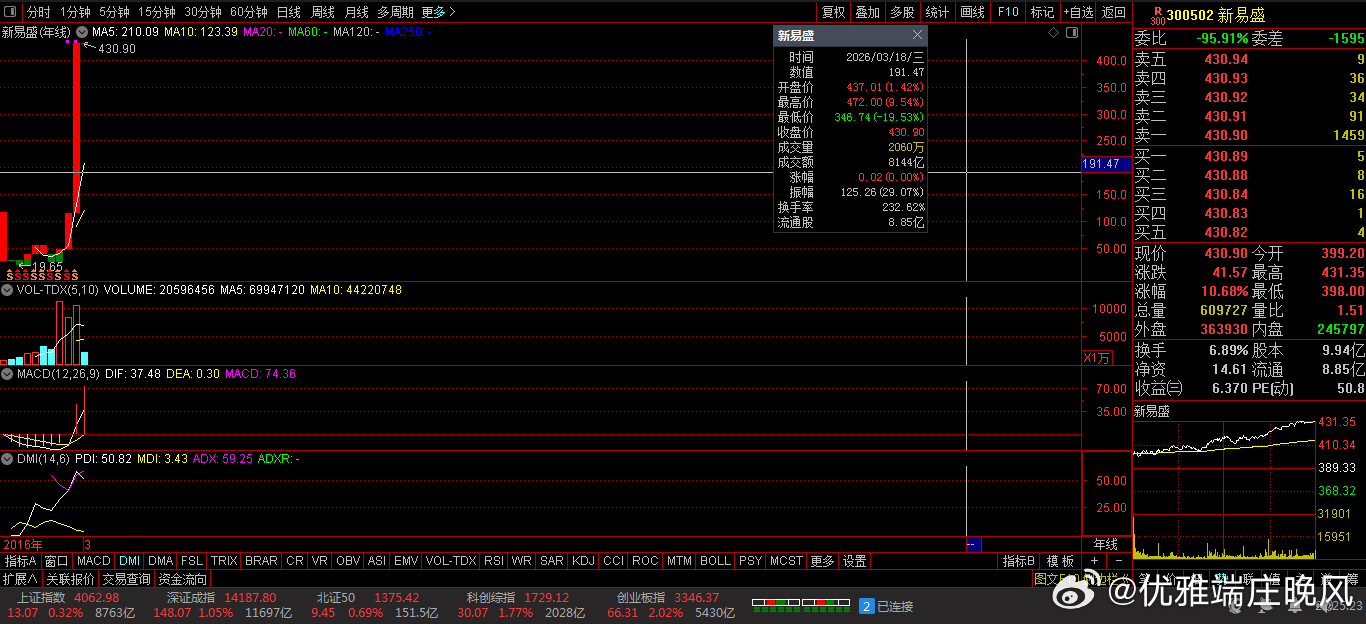
Task: Select the 5分钟 period
Action: point(114,12)
